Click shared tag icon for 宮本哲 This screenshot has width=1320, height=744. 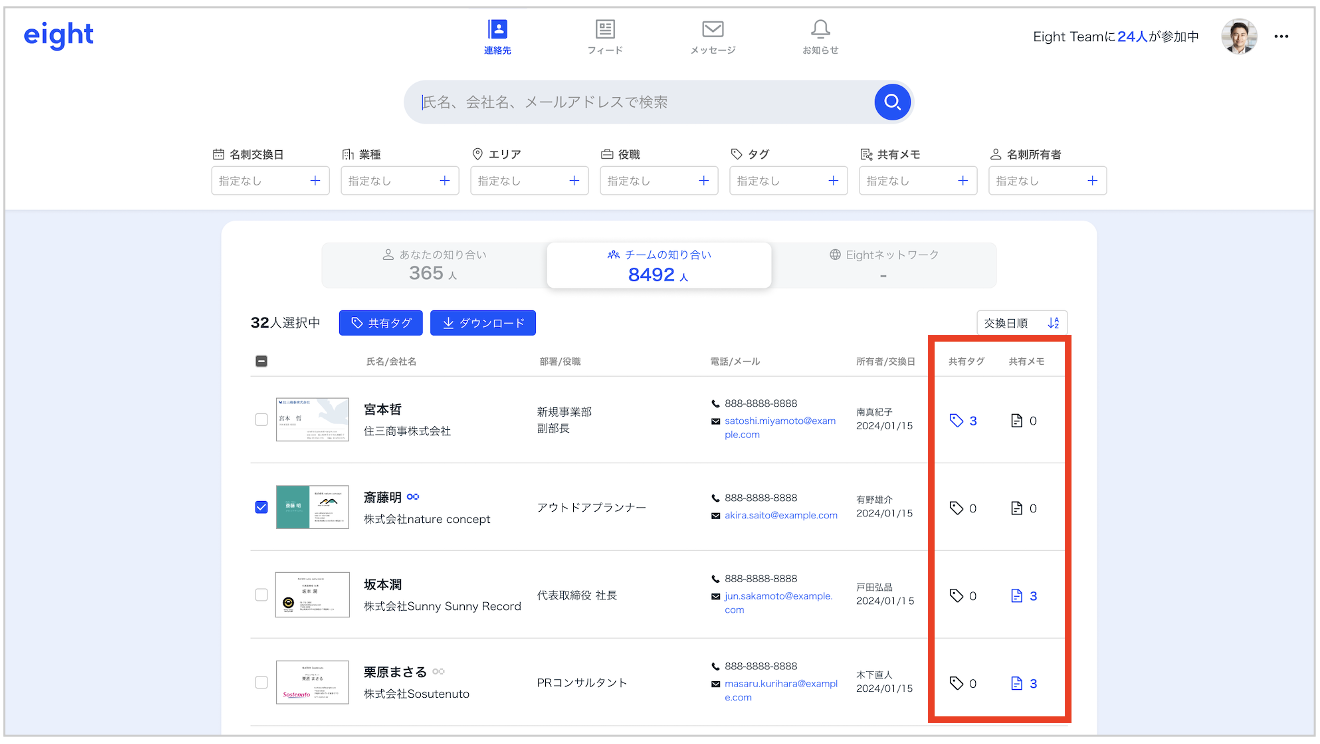957,421
